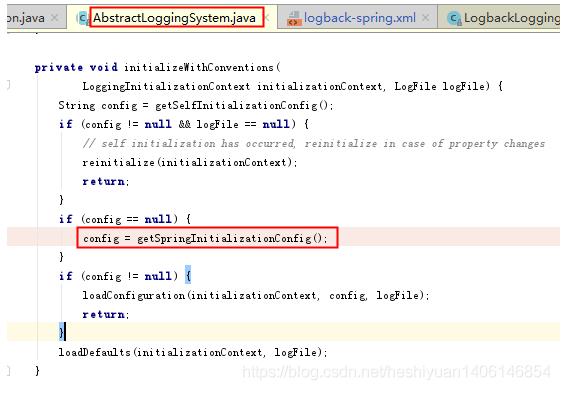This screenshot has width=562, height=396.
Task: Click the method end fold marker in gutter
Action: [x=9, y=371]
